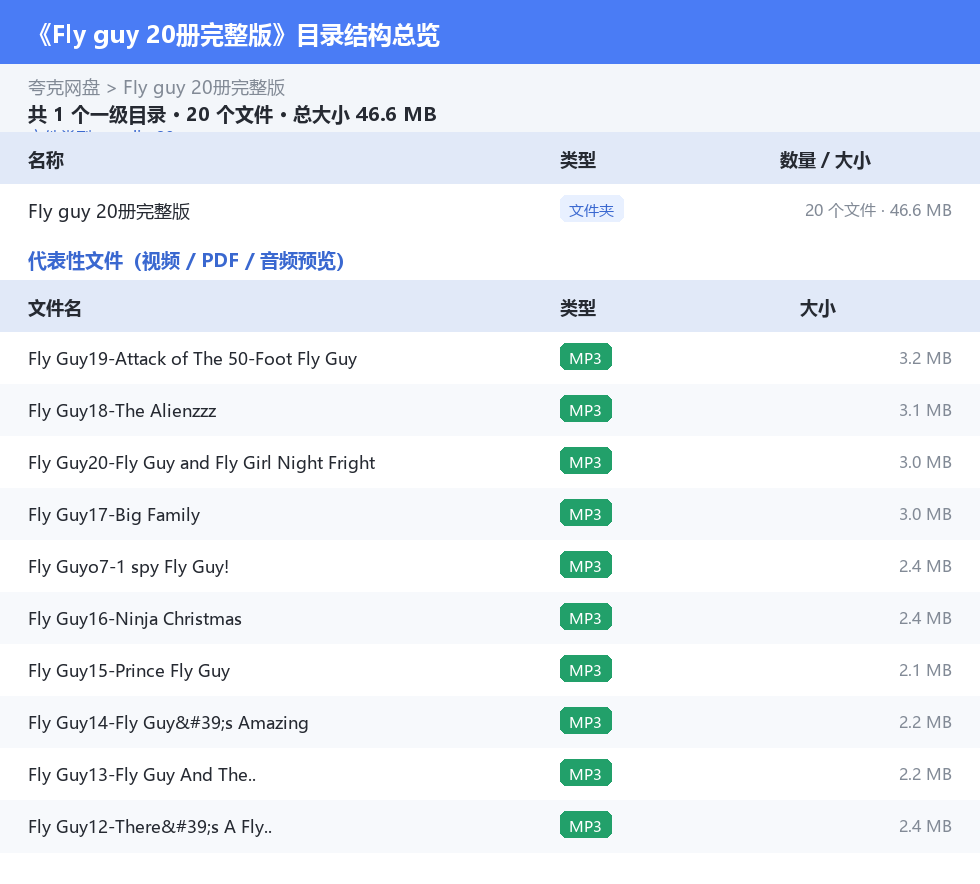Click MP3 badge for Fly Guy13 row
The image size is (980, 884).
(x=586, y=773)
